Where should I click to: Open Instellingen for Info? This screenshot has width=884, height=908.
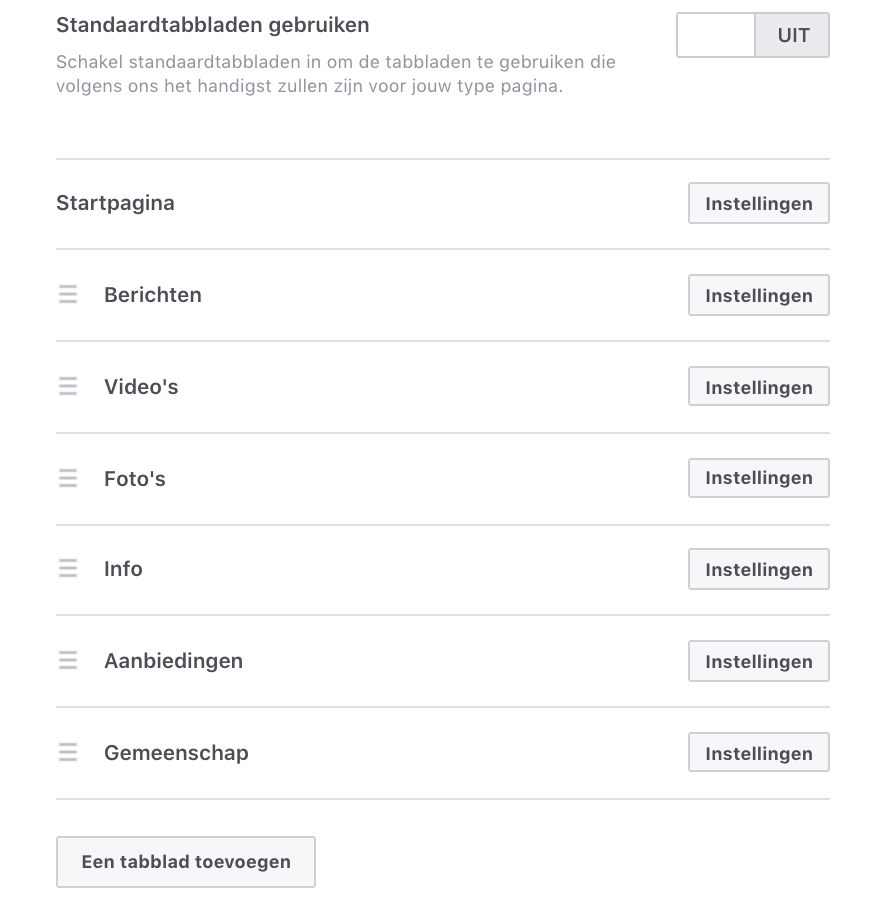(x=758, y=568)
